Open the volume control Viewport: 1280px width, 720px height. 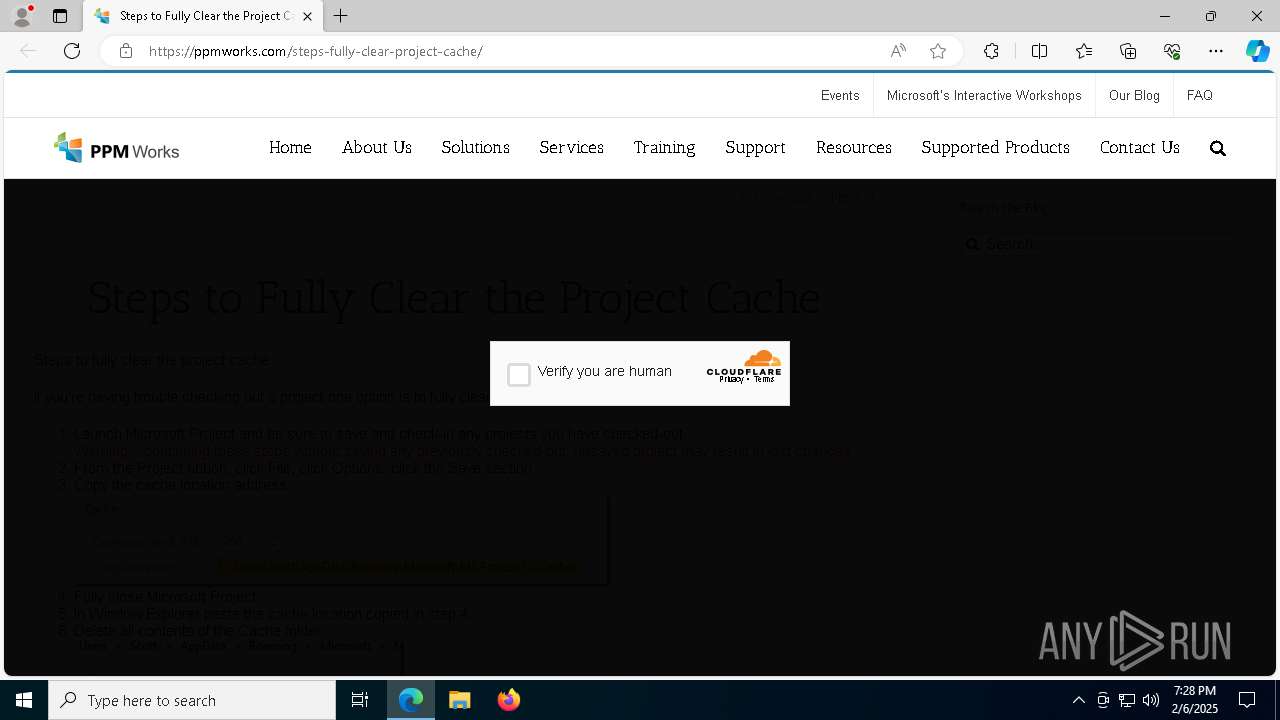pyautogui.click(x=1151, y=700)
